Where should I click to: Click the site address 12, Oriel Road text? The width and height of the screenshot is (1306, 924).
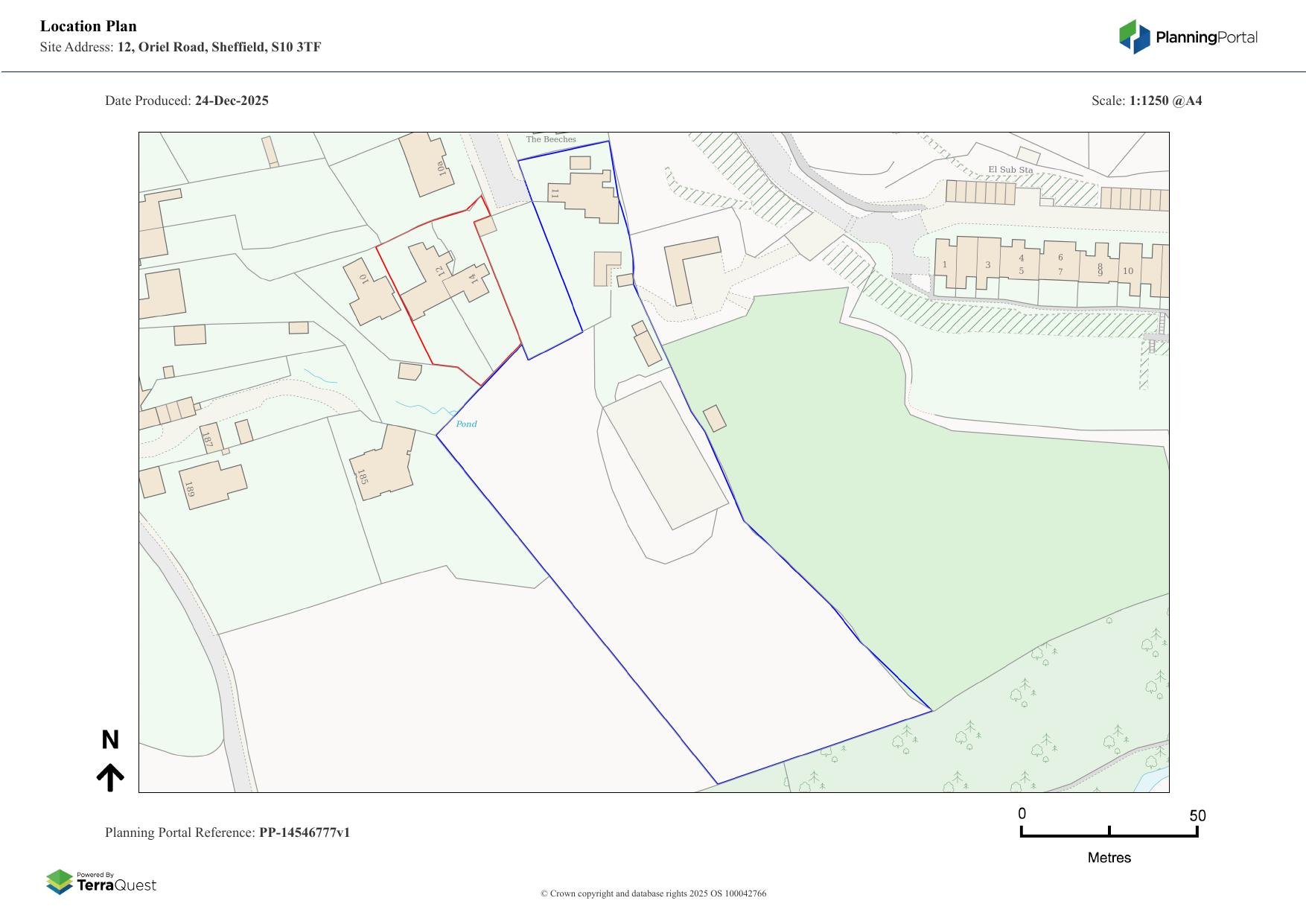(219, 47)
